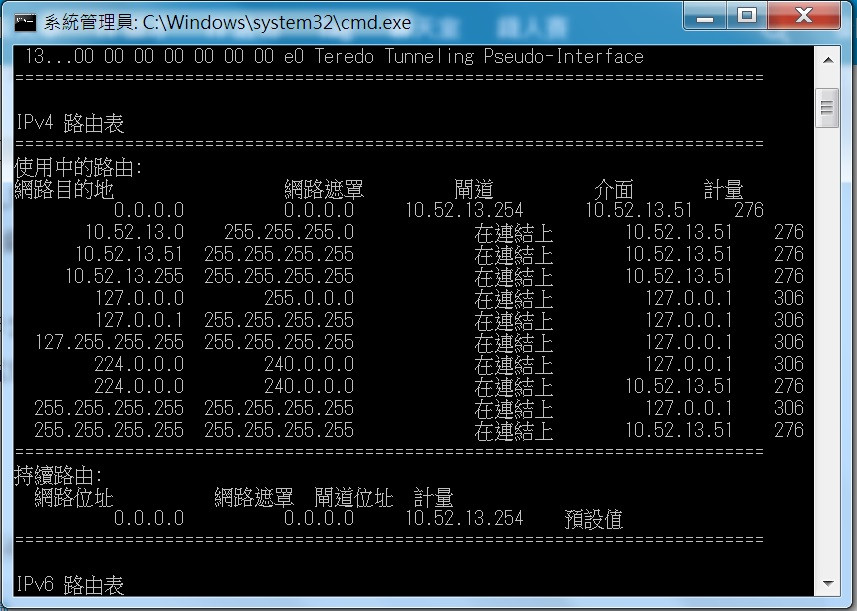Screen dimensions: 857x611
Task: Click destination 10.52.13.51 in the first column
Action: click(129, 254)
